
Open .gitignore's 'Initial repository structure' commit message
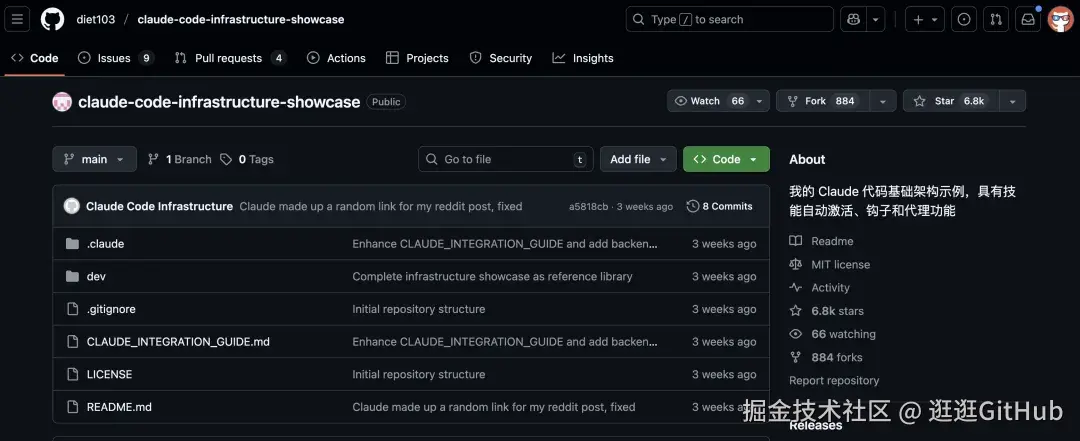[x=419, y=309]
